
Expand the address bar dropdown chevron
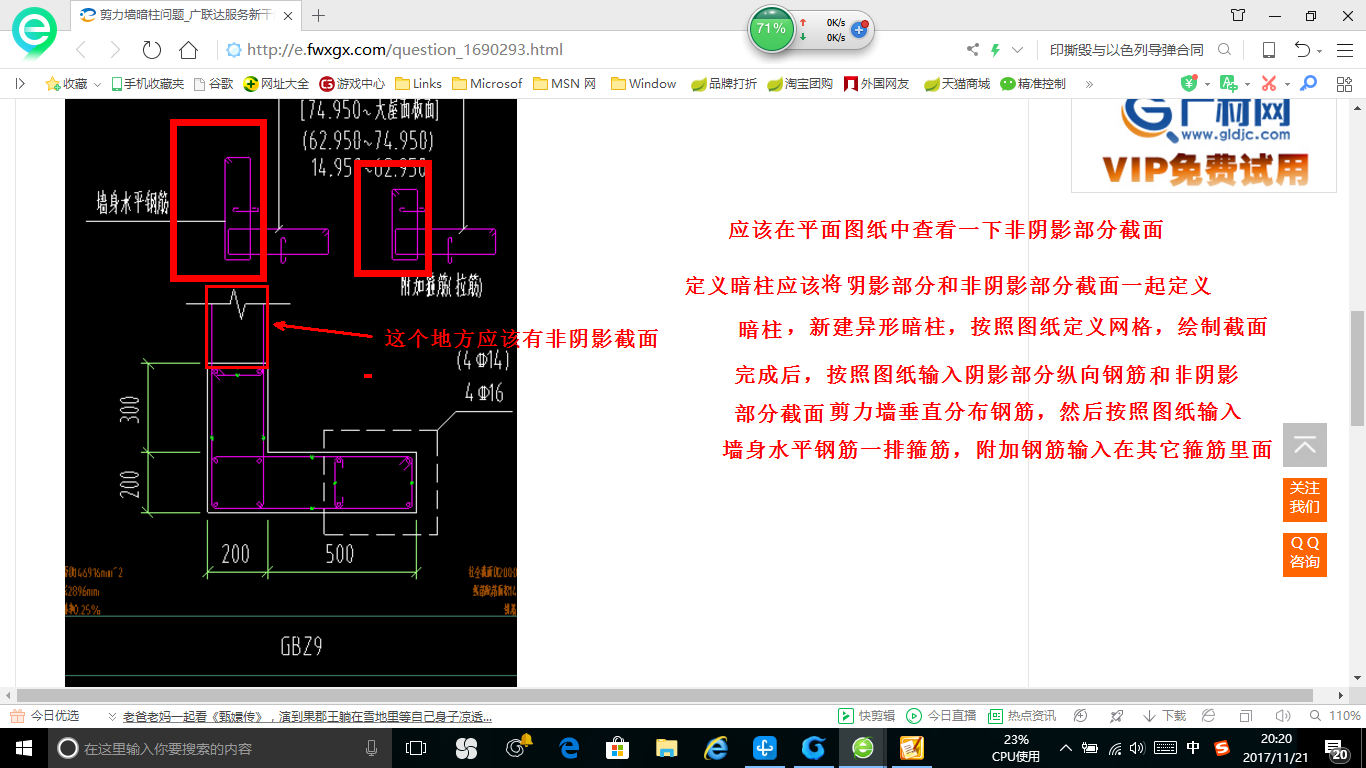pyautogui.click(x=1018, y=50)
